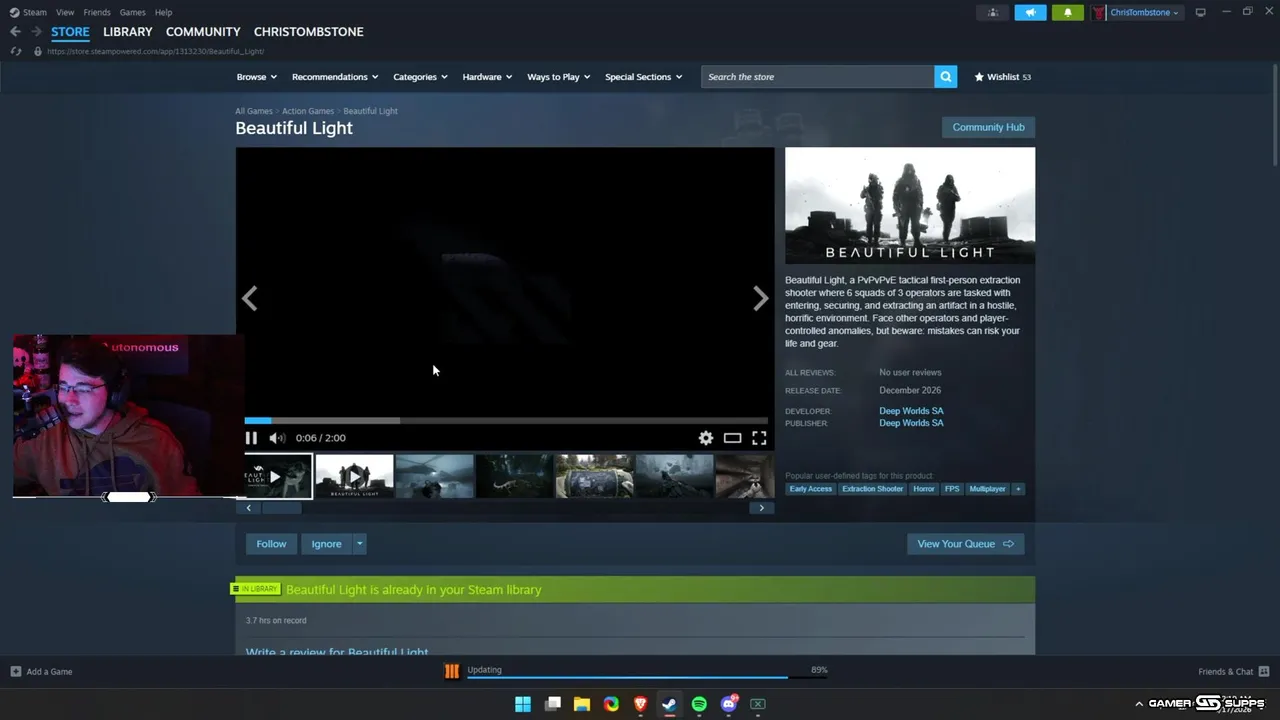Expand the Categories dropdown

coord(420,77)
